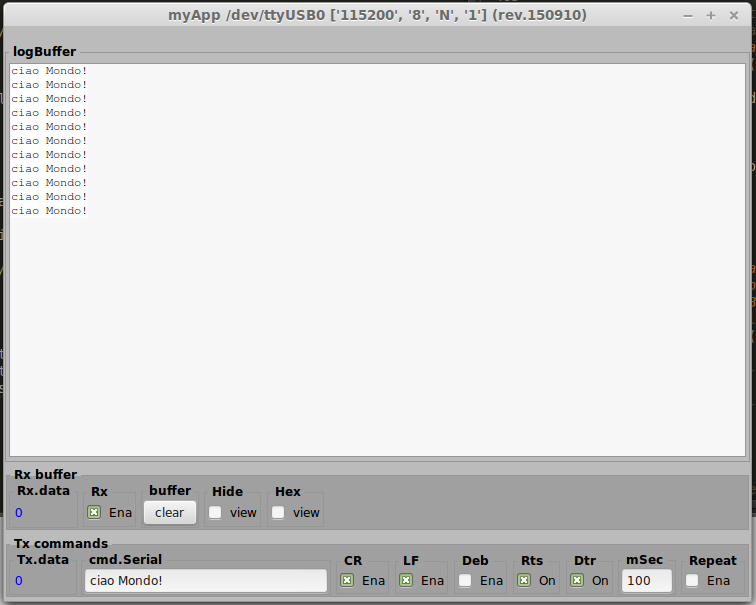Image resolution: width=756 pixels, height=605 pixels.
Task: Switch off the Dtr On checkbox
Action: point(577,580)
